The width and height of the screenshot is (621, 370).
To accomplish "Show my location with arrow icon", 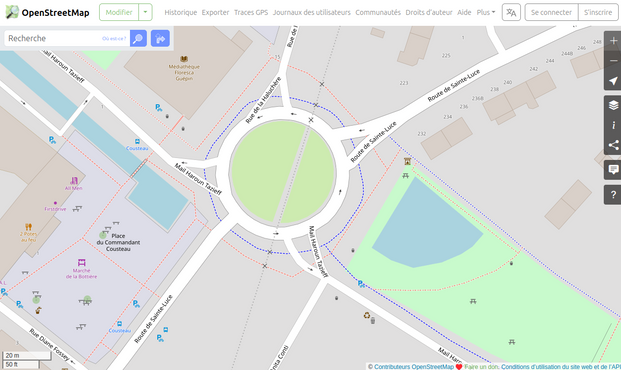I will [x=613, y=81].
